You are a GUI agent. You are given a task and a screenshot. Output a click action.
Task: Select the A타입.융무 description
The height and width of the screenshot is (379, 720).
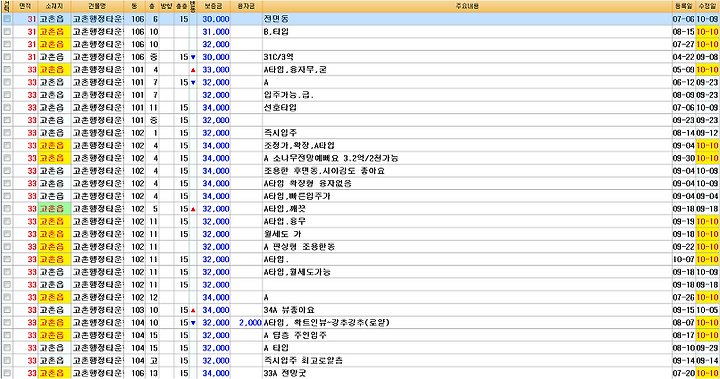point(285,221)
